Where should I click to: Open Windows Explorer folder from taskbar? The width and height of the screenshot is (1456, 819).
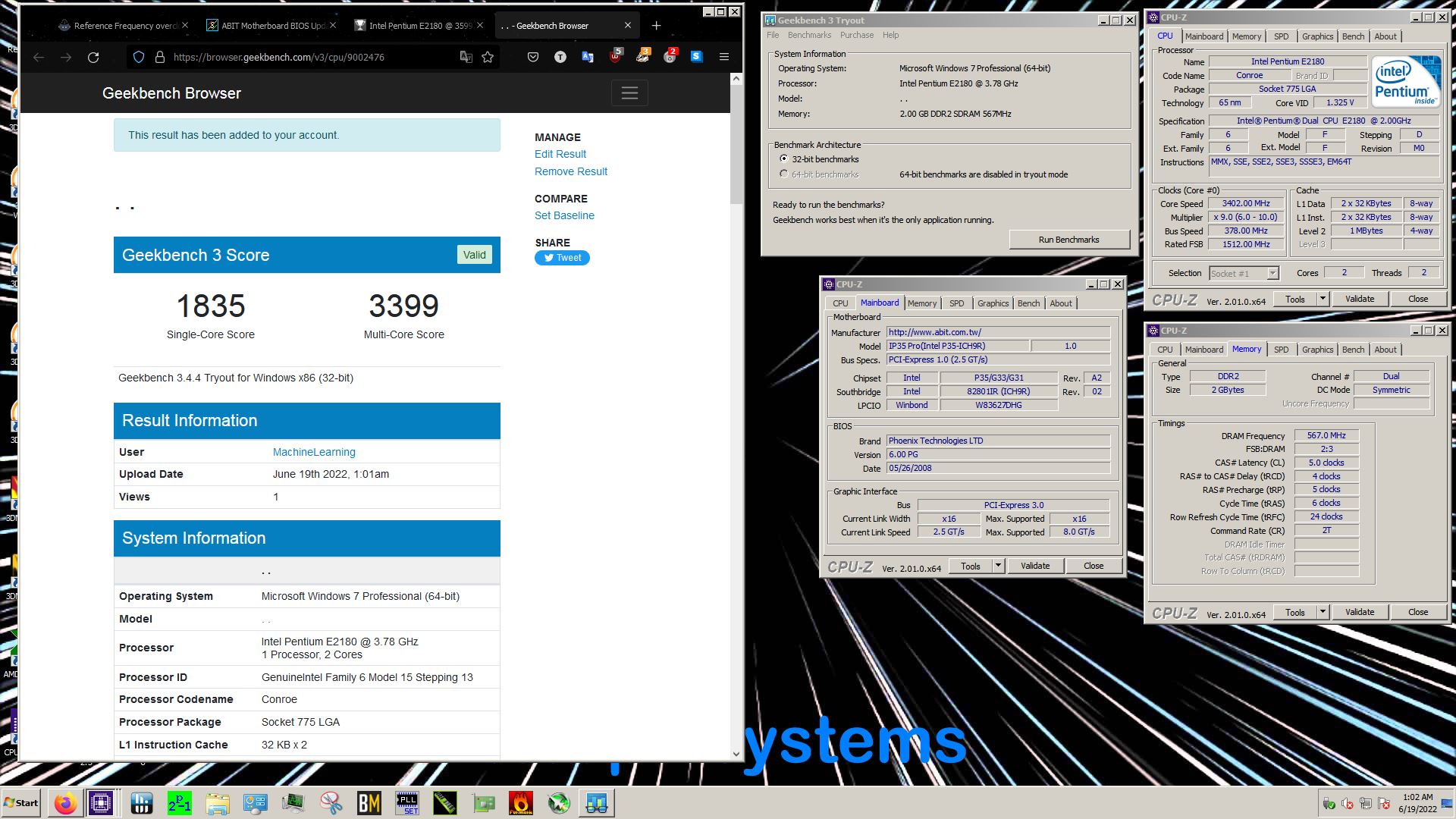click(218, 803)
